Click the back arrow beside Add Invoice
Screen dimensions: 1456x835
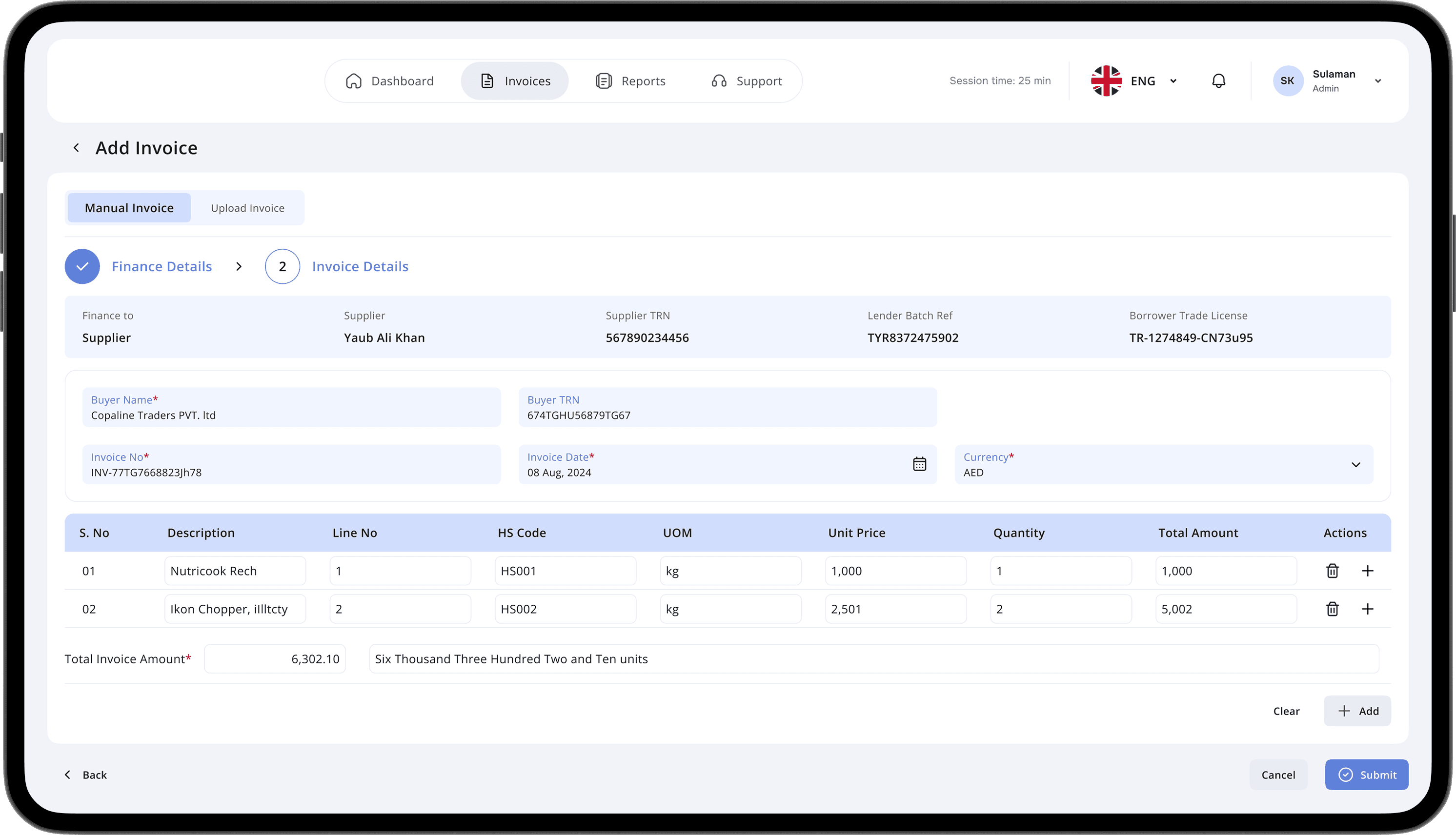pyautogui.click(x=76, y=148)
